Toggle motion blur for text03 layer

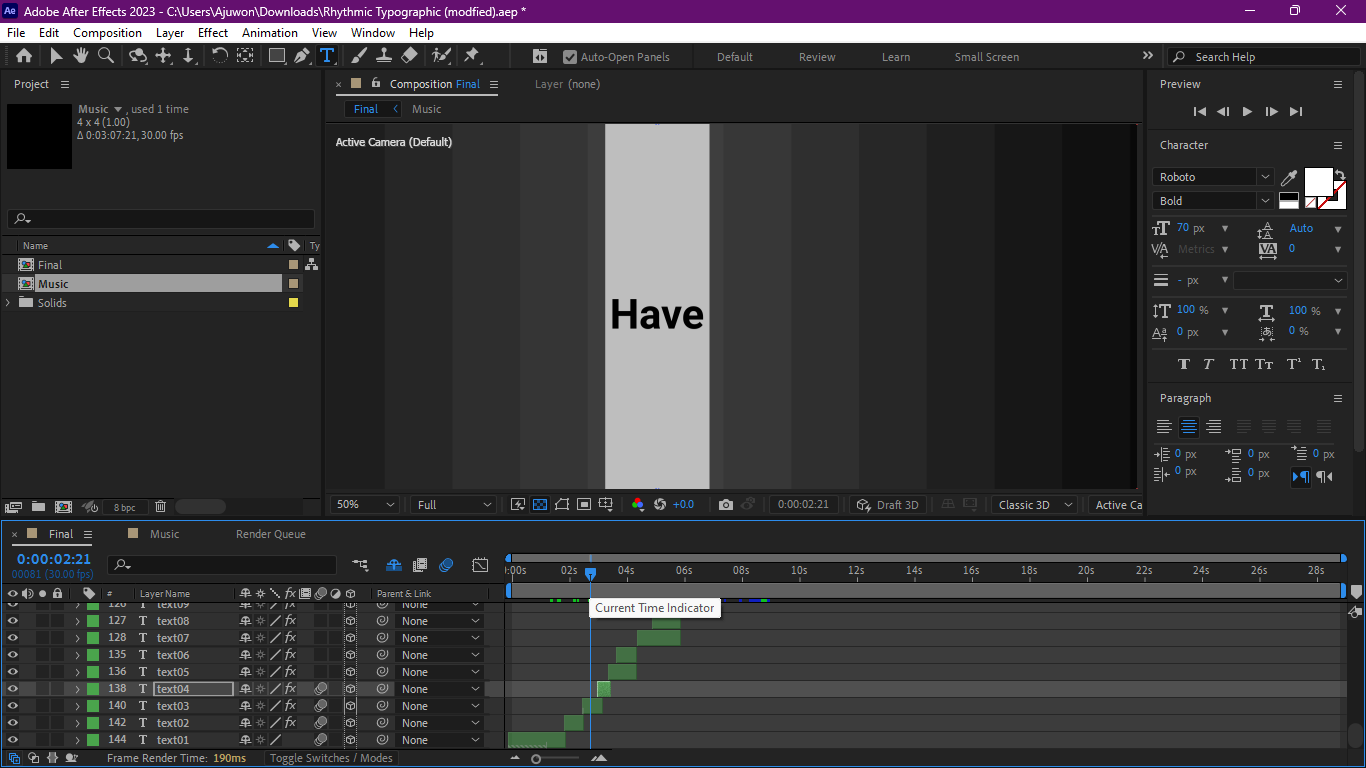[321, 706]
